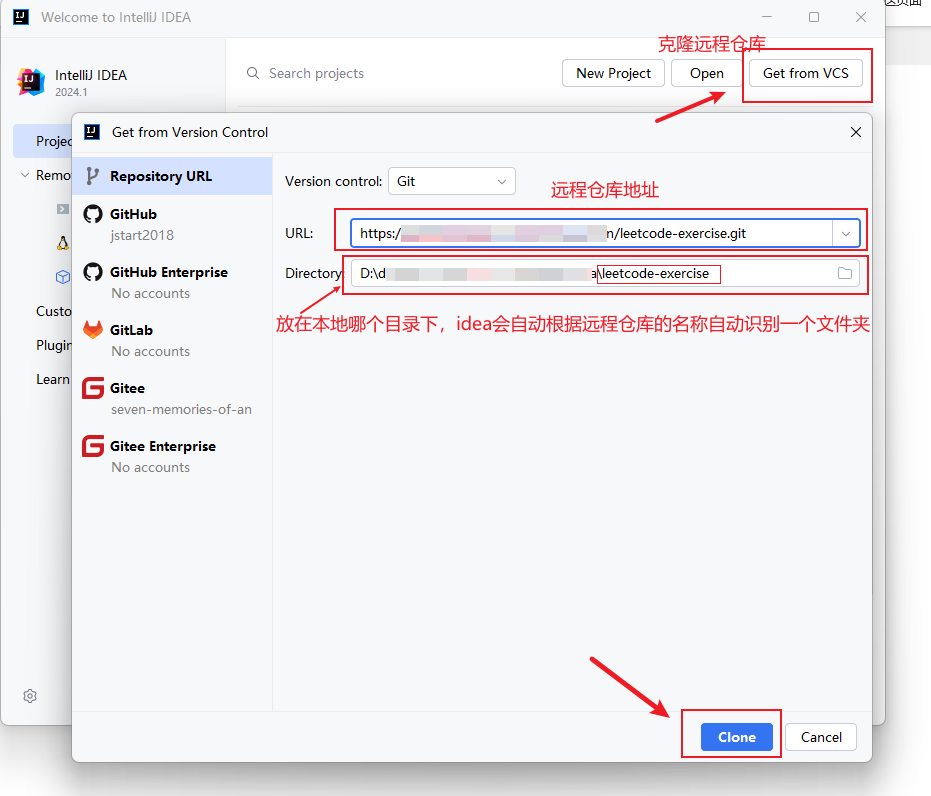Select the Repository URL tab
The width and height of the screenshot is (931, 796).
tap(172, 176)
